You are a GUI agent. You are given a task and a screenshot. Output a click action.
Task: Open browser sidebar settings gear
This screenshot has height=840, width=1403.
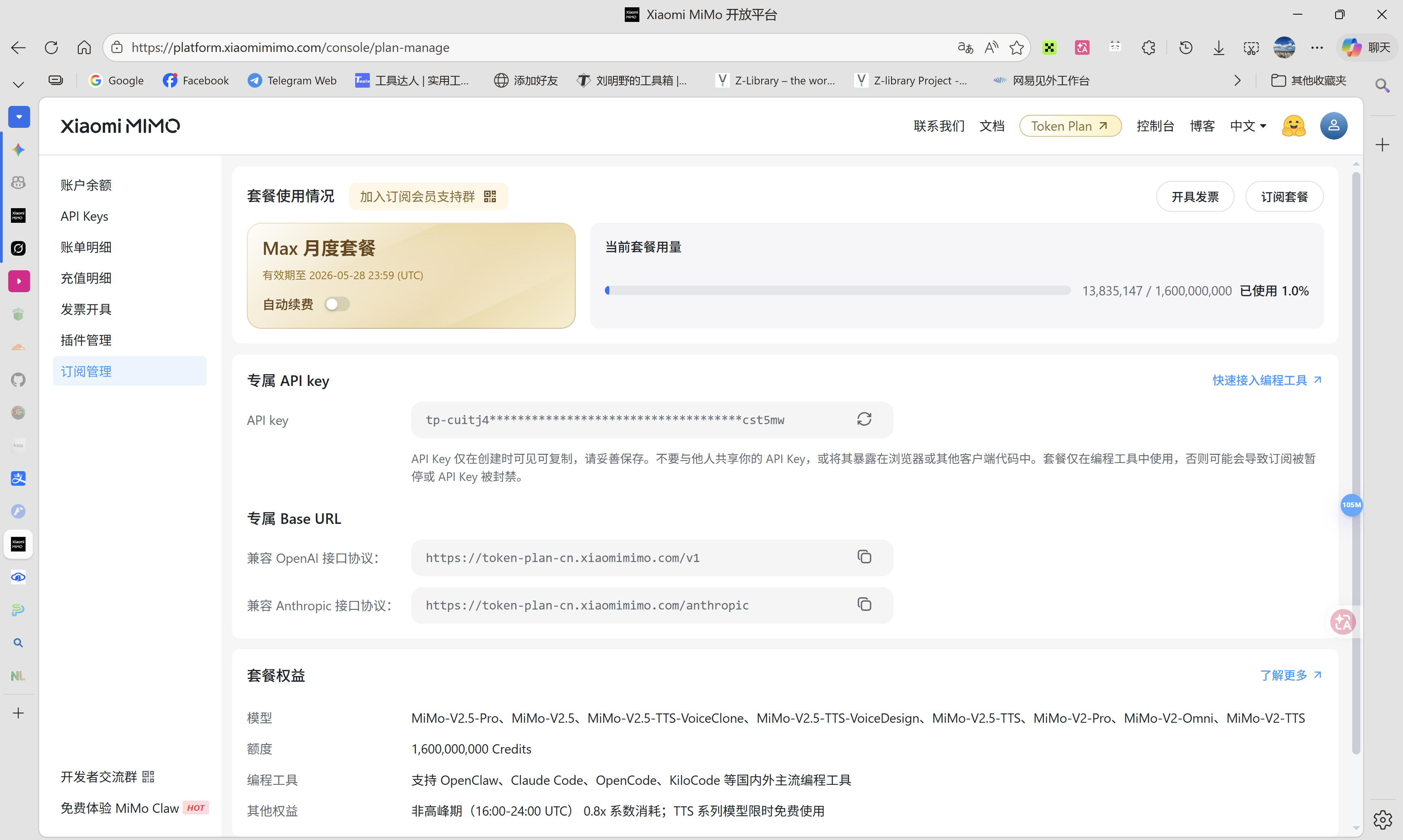pos(1383,819)
